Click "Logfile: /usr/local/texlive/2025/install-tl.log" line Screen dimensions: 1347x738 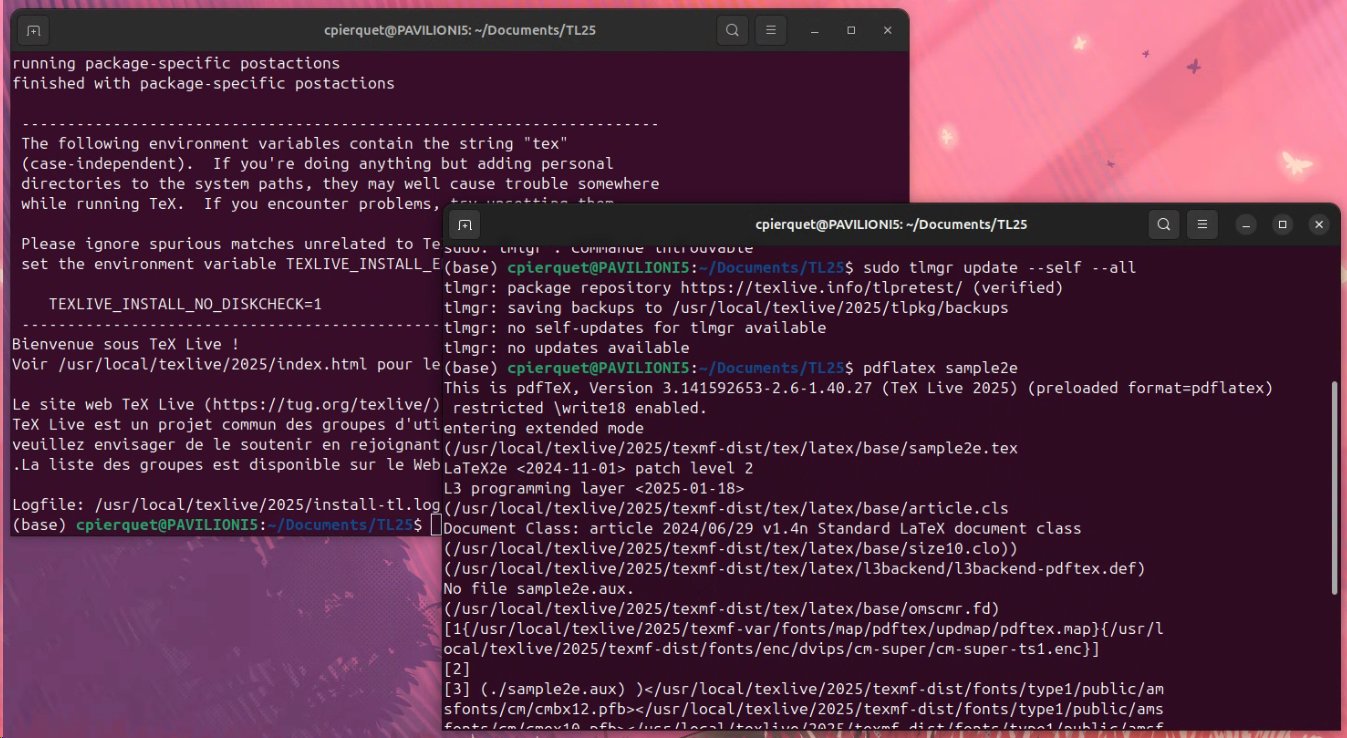pyautogui.click(x=227, y=505)
